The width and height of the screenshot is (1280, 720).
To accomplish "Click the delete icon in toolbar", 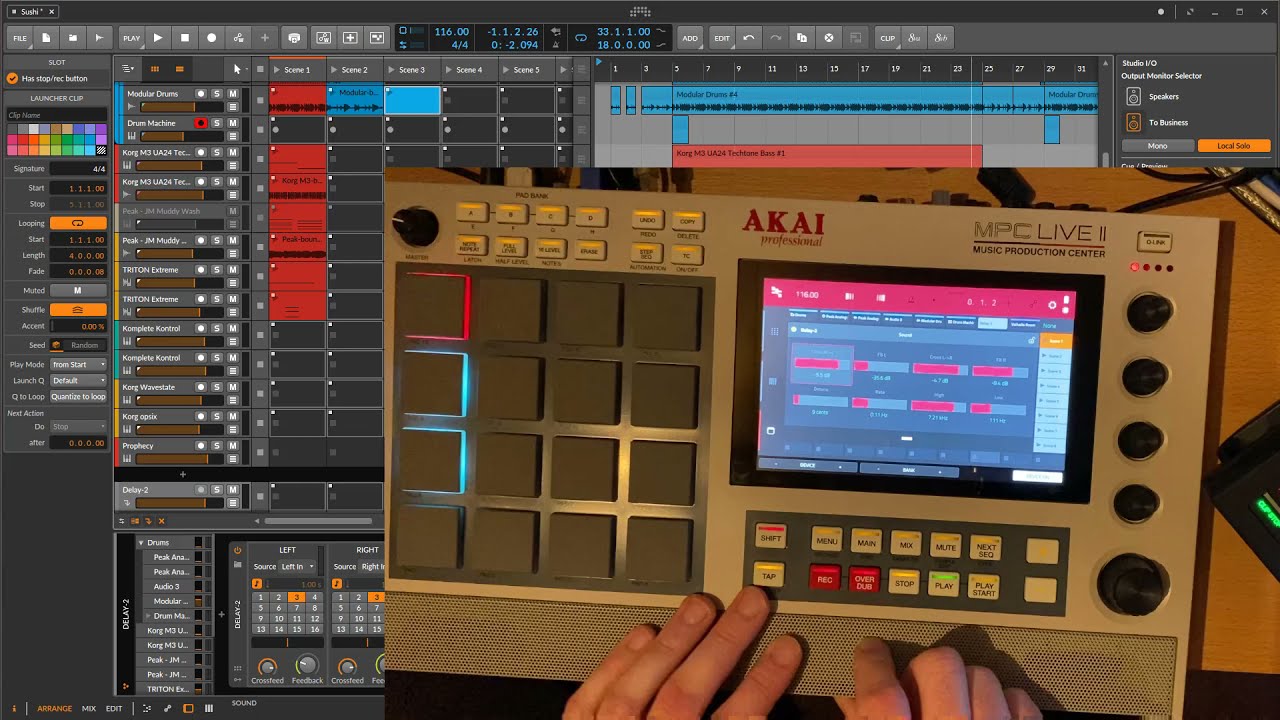I will pyautogui.click(x=829, y=38).
